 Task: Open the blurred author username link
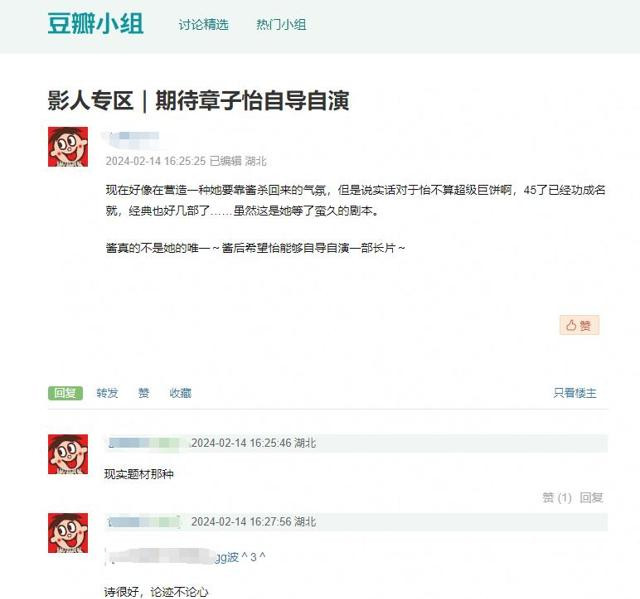pos(131,136)
